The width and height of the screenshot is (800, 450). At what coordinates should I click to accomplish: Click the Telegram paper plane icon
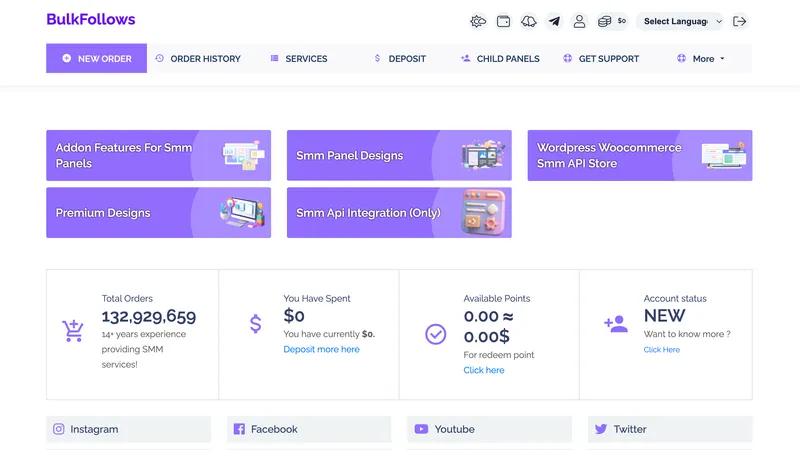554,21
